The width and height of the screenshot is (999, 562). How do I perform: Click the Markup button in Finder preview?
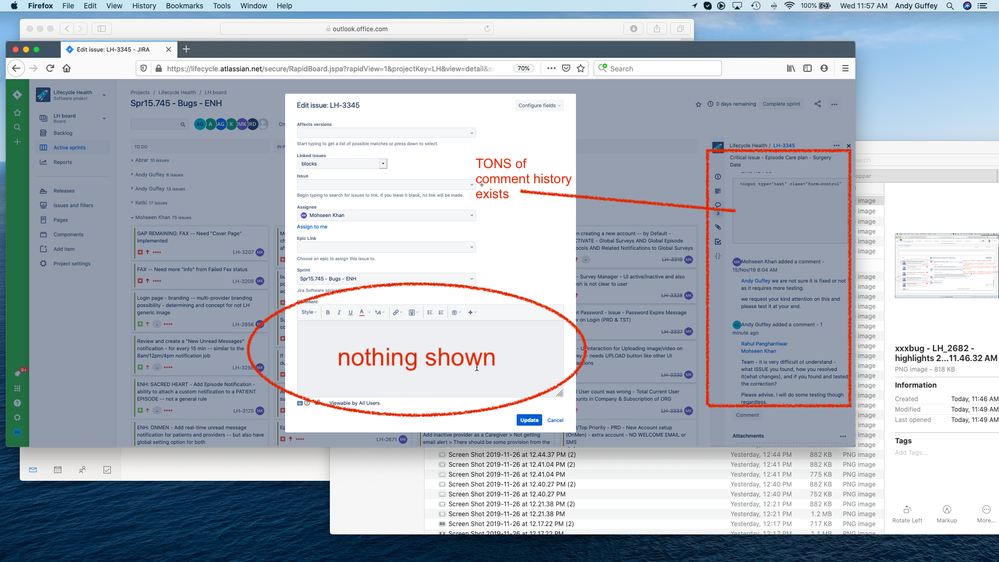[947, 514]
